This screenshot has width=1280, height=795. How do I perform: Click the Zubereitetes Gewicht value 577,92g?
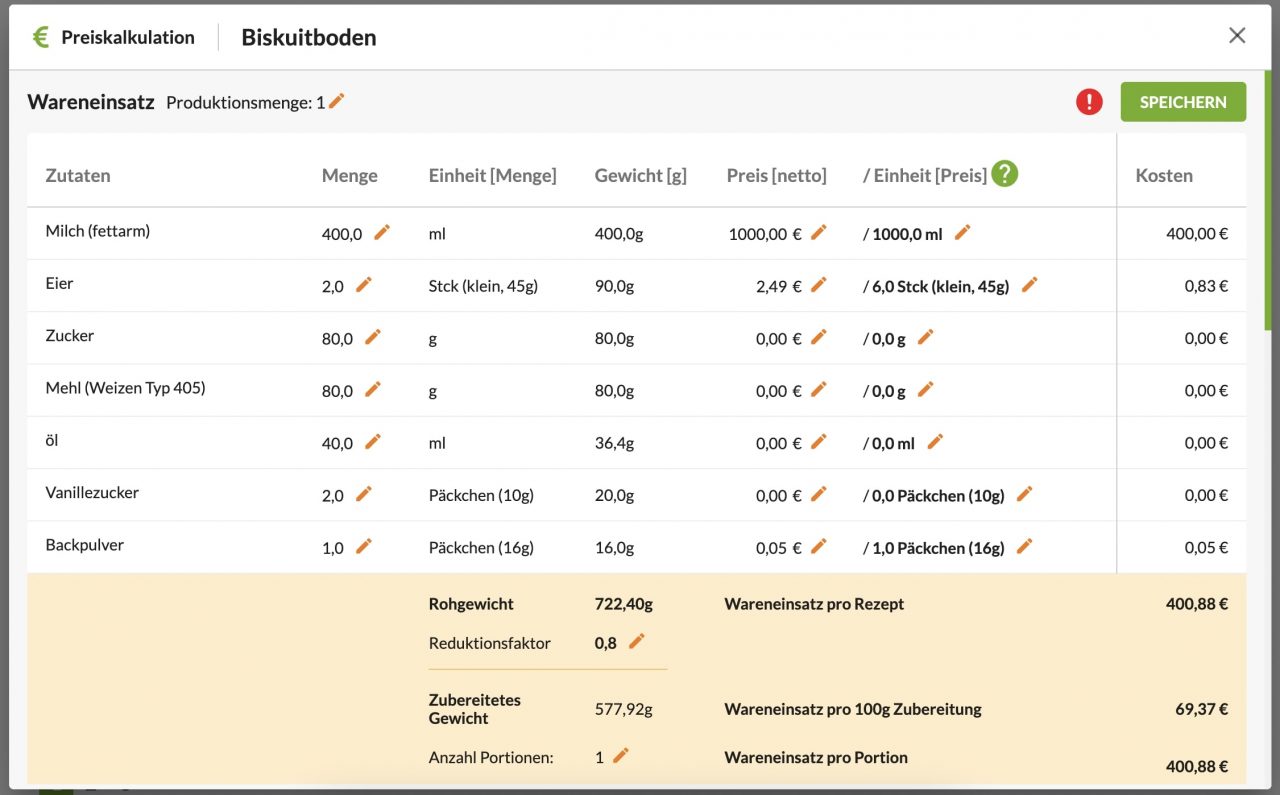click(624, 709)
